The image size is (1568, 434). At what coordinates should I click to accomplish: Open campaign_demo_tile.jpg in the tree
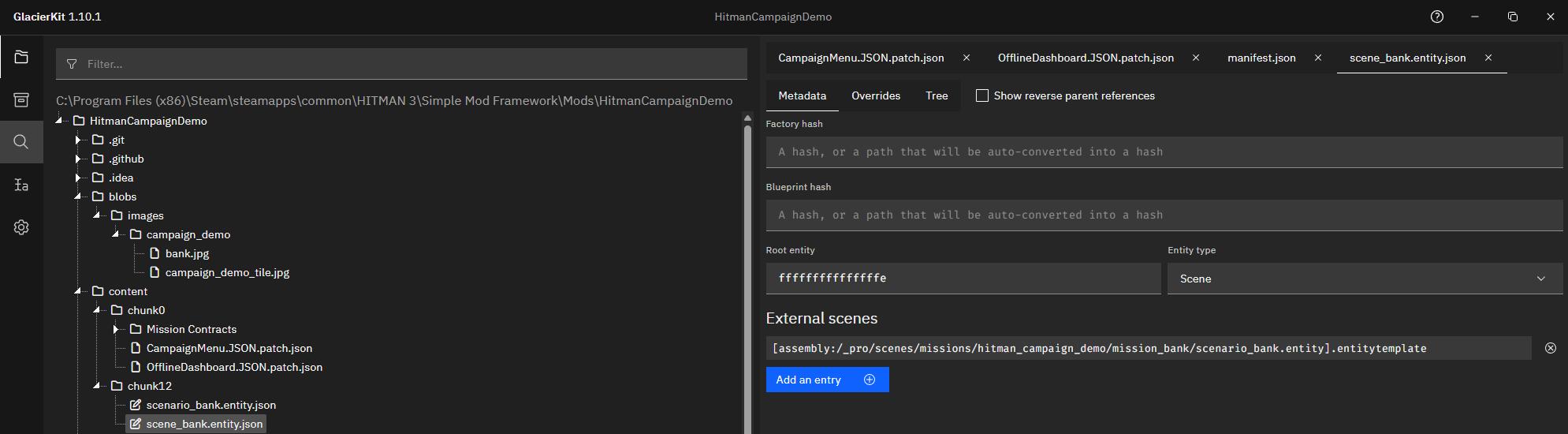point(227,272)
